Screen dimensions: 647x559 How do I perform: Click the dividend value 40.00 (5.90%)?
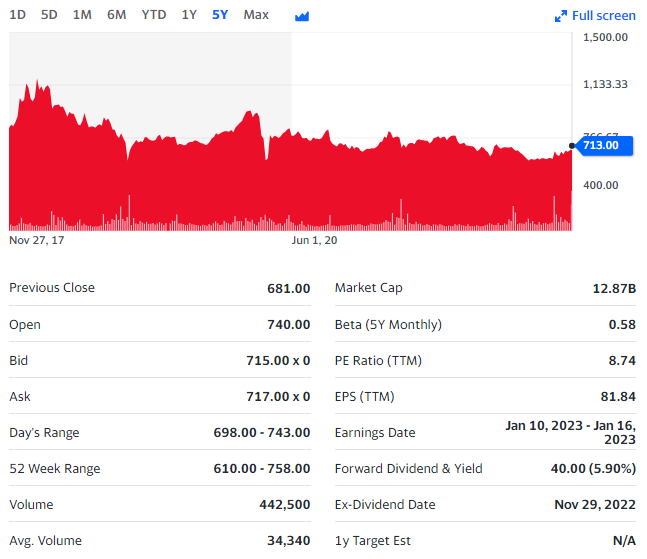coord(593,469)
